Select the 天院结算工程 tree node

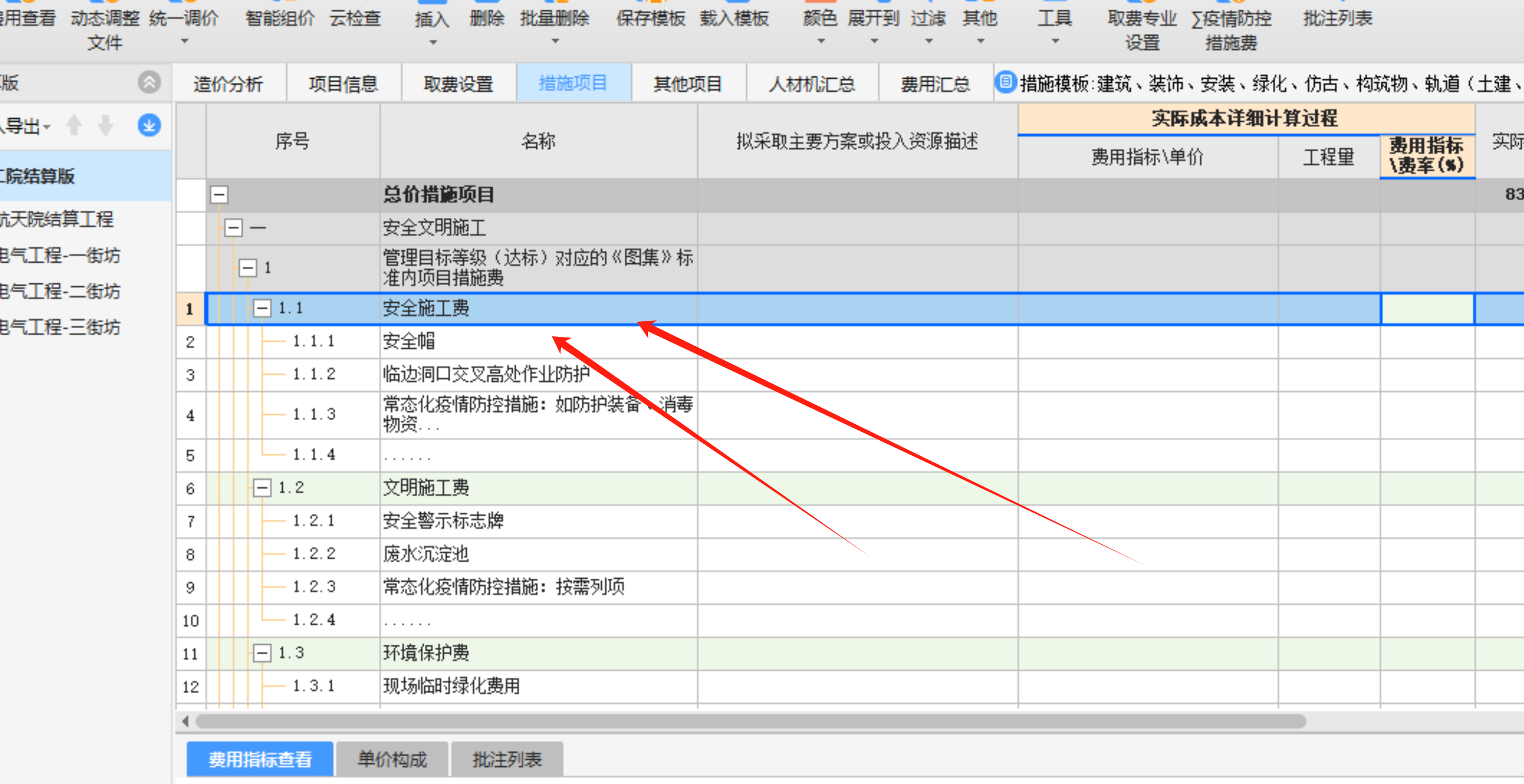click(x=57, y=219)
